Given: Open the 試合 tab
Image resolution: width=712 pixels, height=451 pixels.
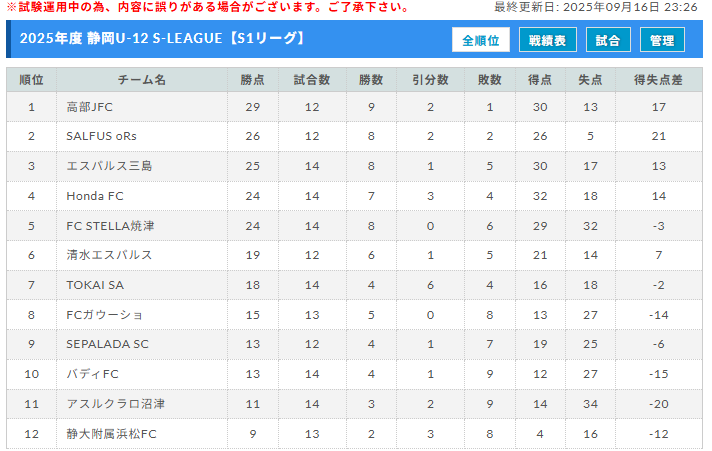Looking at the screenshot, I should tap(608, 40).
